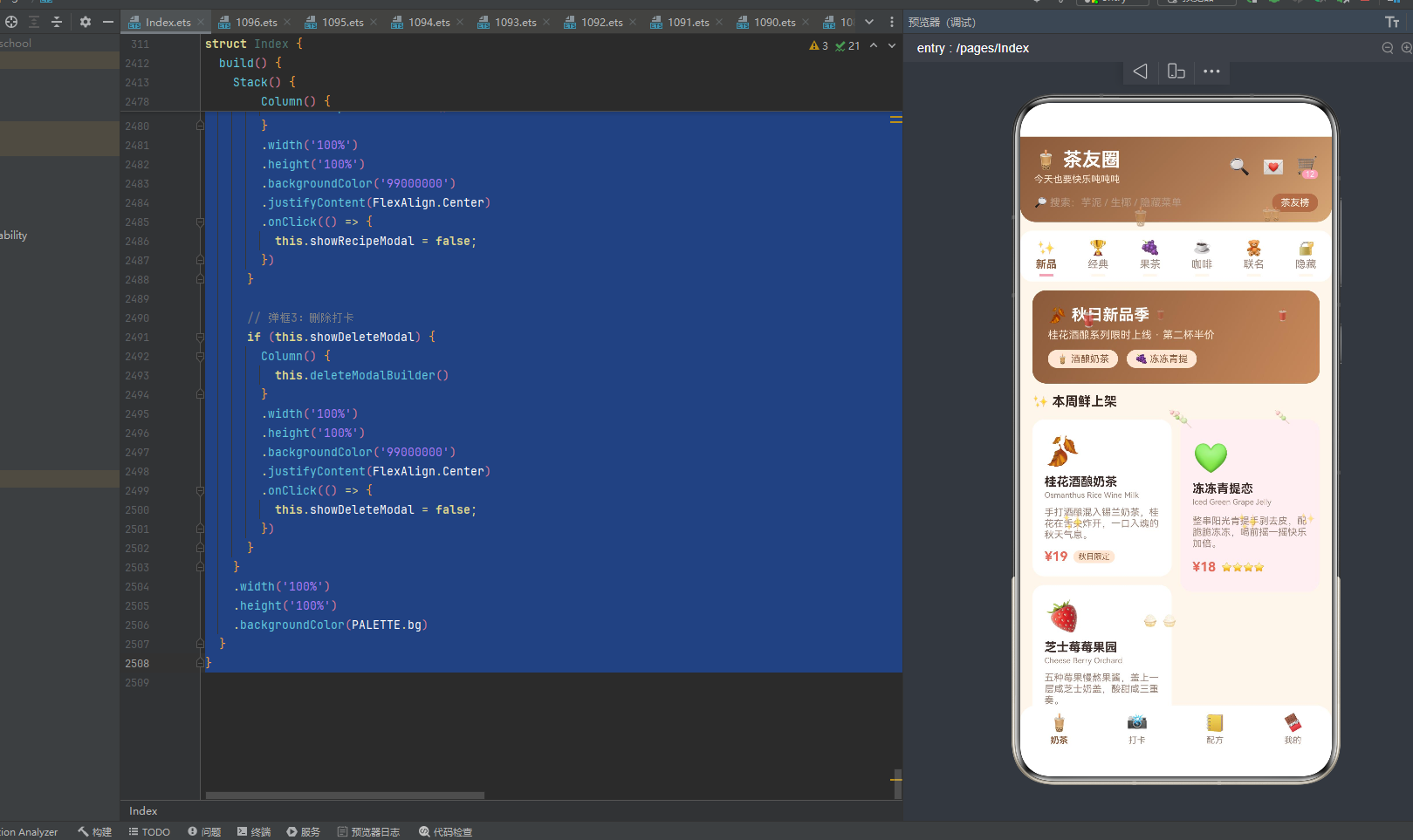Open the 预览器日志 tool window
The height and width of the screenshot is (840, 1413).
click(x=368, y=832)
